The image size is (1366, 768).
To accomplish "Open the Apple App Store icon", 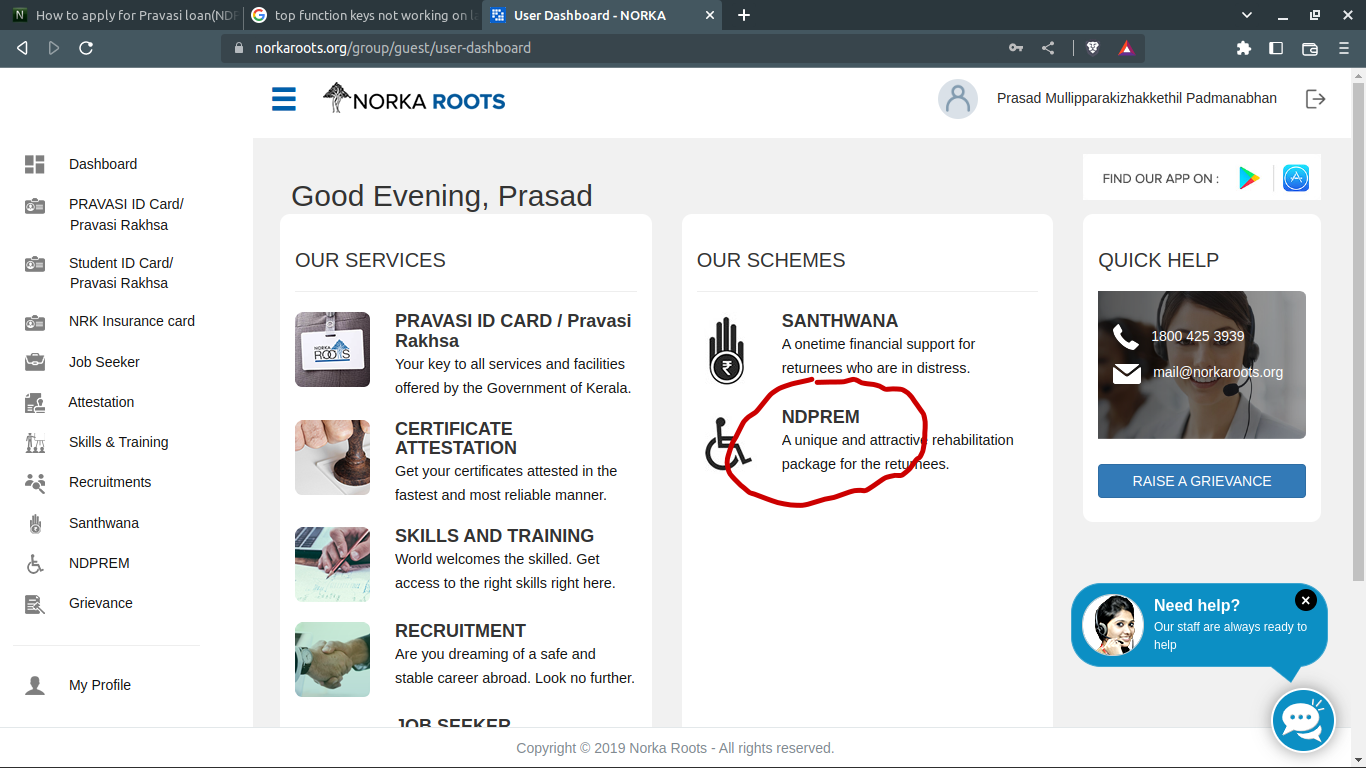I will (1296, 178).
